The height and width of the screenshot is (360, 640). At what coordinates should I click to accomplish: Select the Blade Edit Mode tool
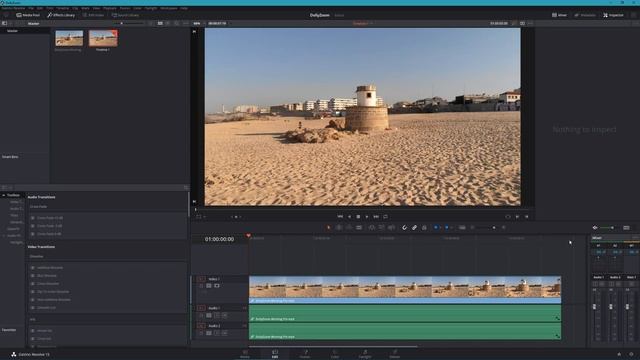359,227
